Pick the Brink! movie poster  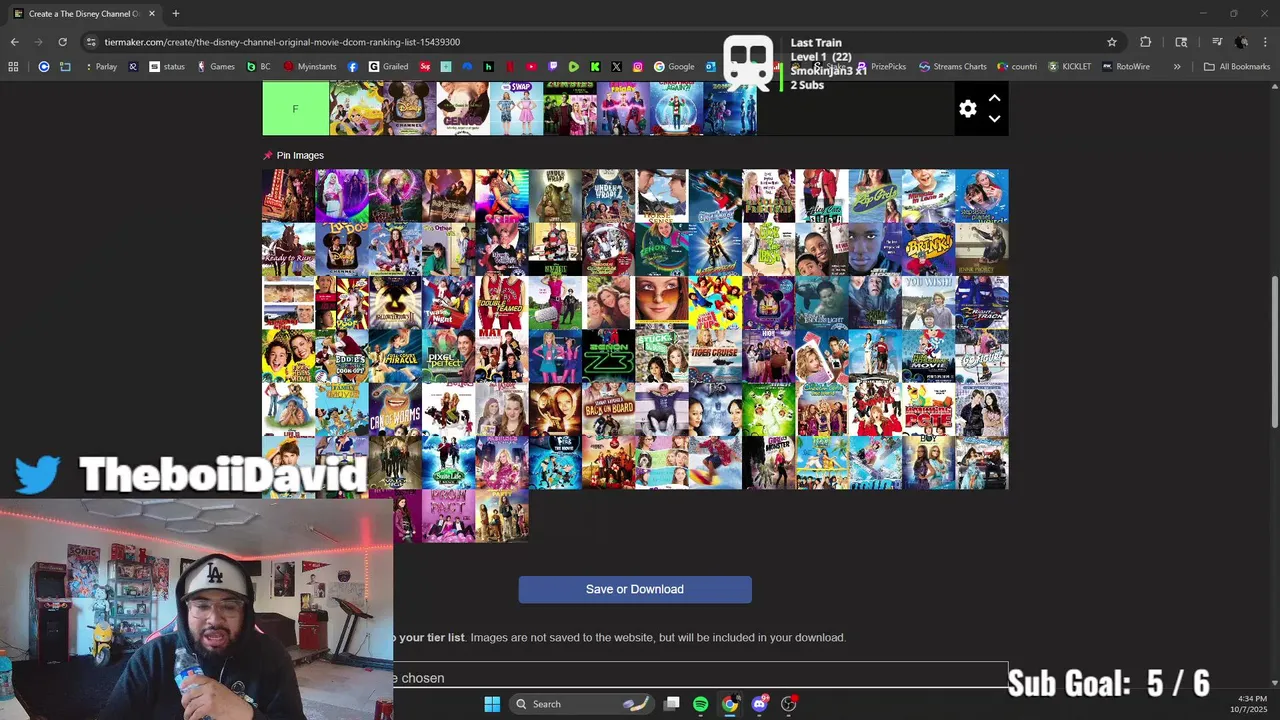[928, 249]
